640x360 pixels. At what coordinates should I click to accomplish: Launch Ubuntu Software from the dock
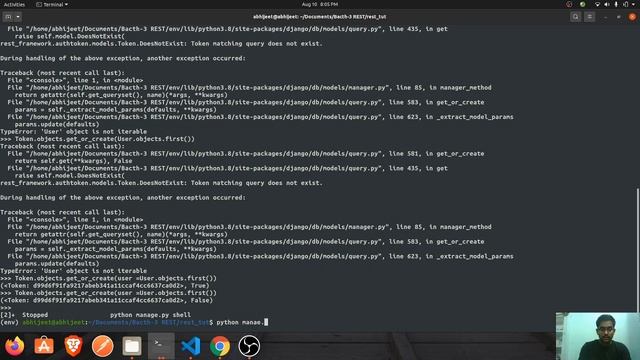[x=44, y=346]
